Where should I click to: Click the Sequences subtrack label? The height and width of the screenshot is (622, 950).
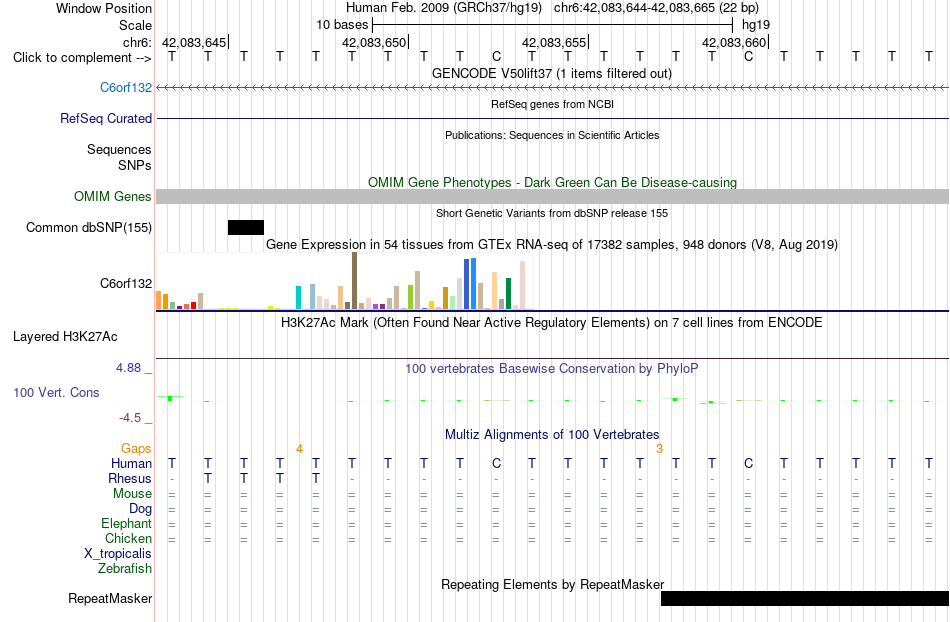[119, 150]
